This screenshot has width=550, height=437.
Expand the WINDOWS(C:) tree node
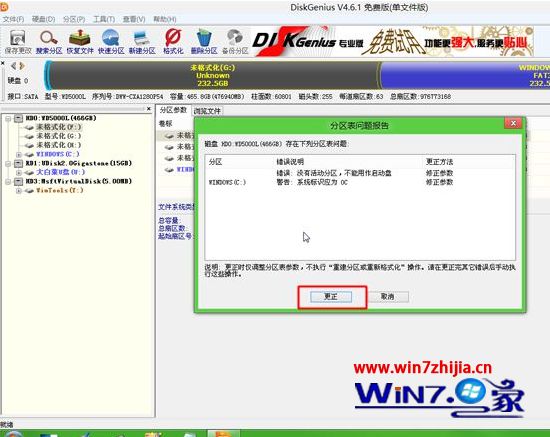[x=19, y=154]
